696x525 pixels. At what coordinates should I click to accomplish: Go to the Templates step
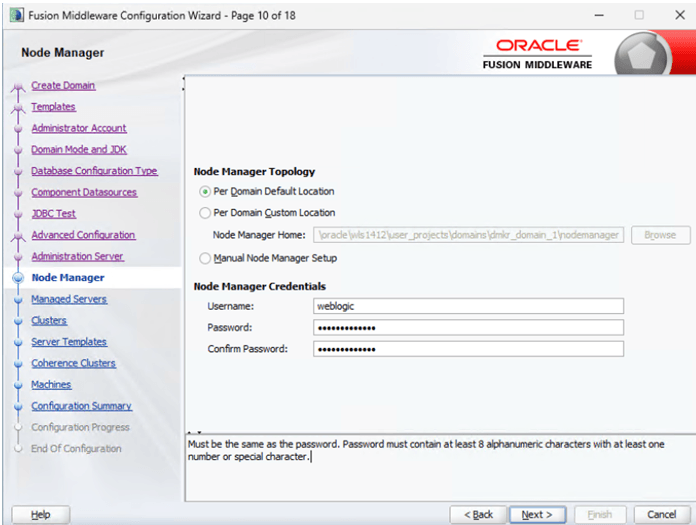coord(53,107)
